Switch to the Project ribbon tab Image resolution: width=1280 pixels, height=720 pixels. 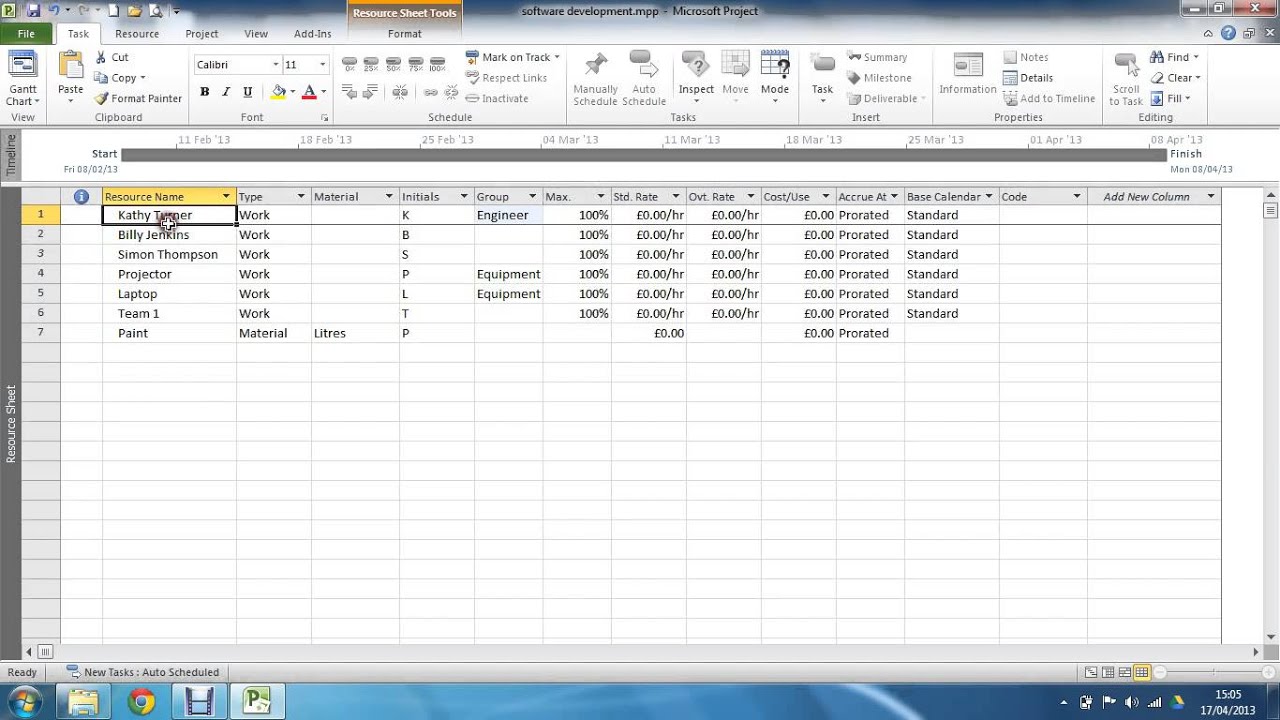pyautogui.click(x=202, y=34)
